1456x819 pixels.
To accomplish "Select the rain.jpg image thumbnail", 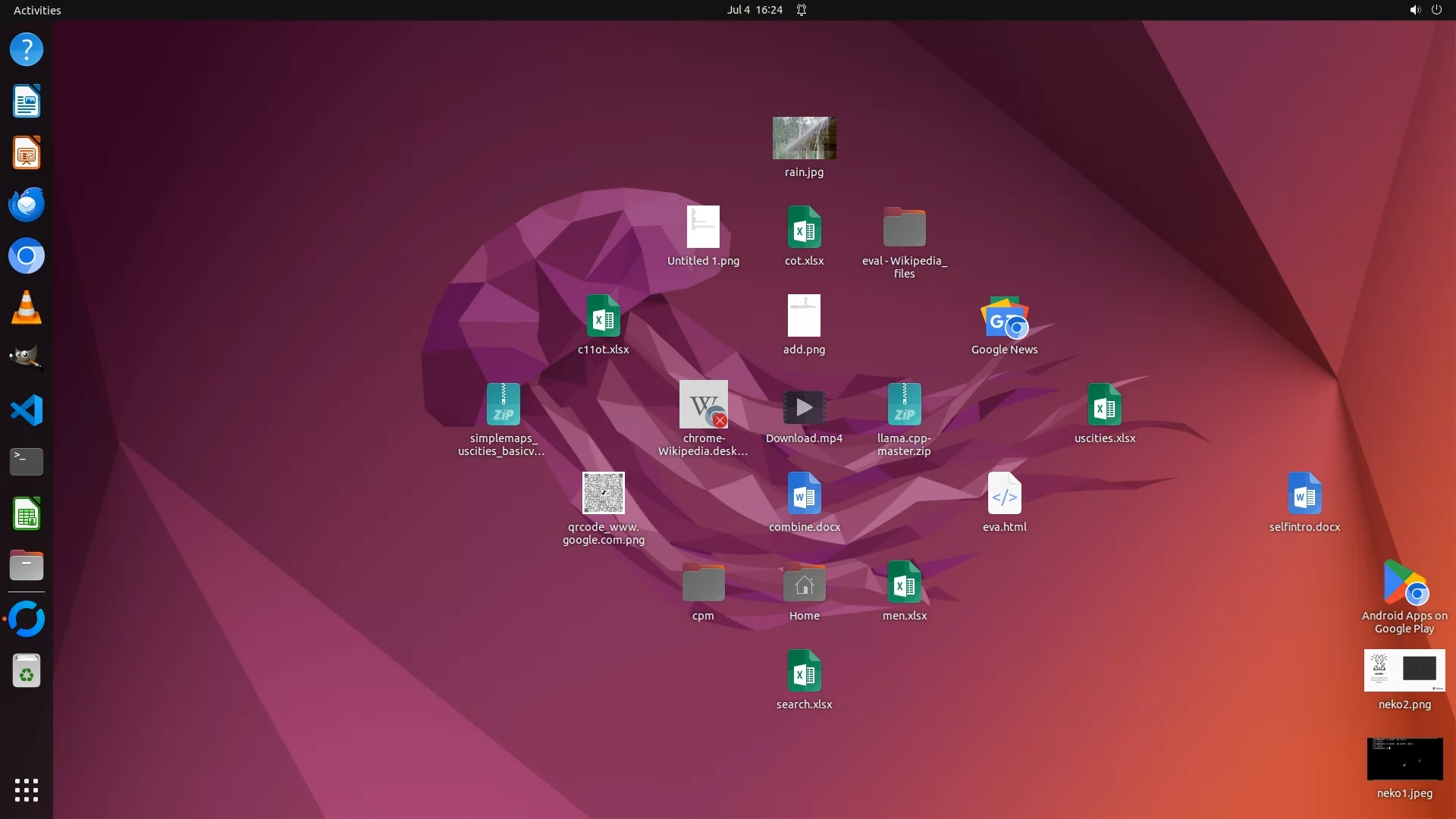I will pyautogui.click(x=804, y=138).
